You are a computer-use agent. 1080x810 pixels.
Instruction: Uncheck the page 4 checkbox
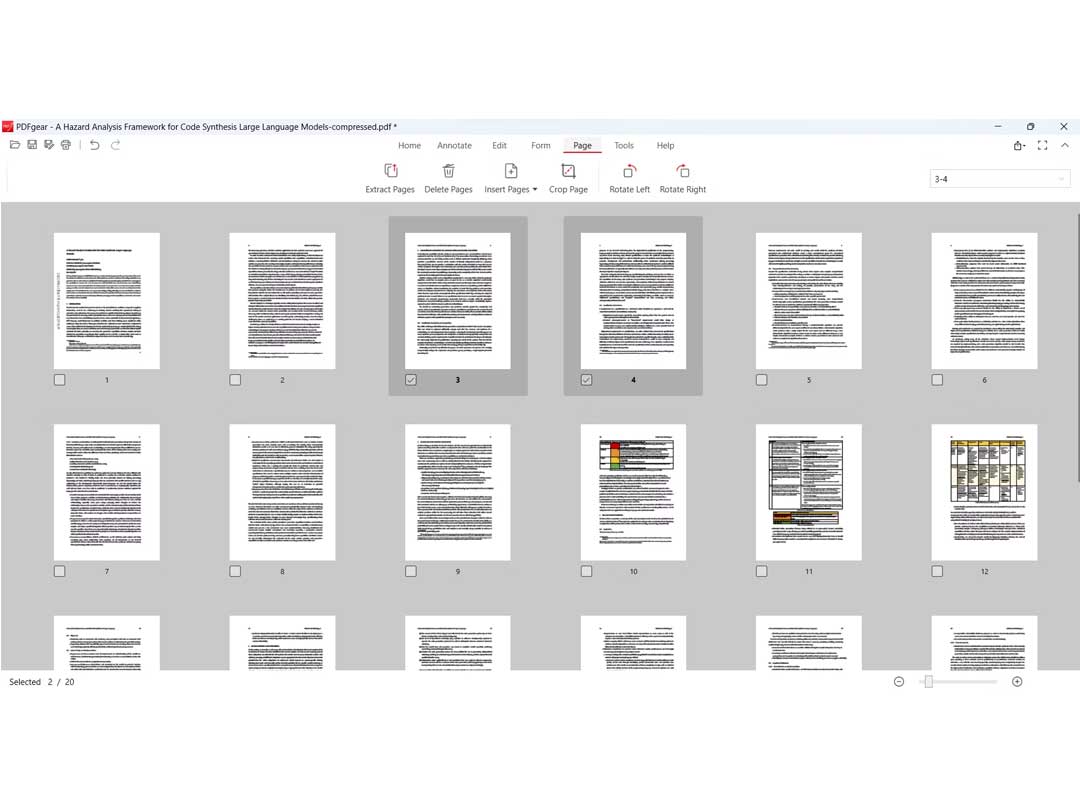pos(586,380)
